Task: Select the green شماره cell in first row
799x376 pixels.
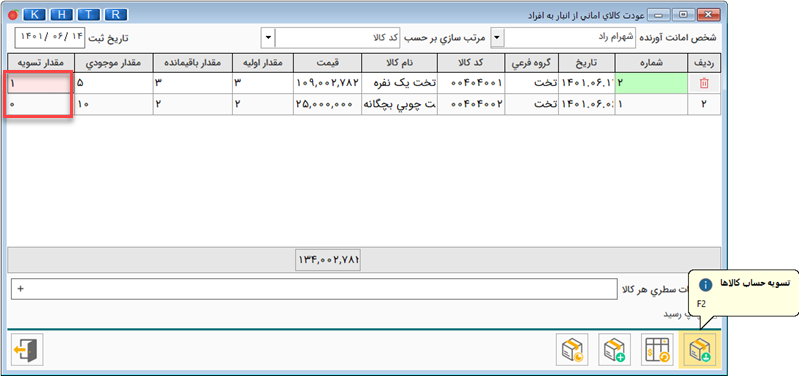Action: tap(651, 83)
